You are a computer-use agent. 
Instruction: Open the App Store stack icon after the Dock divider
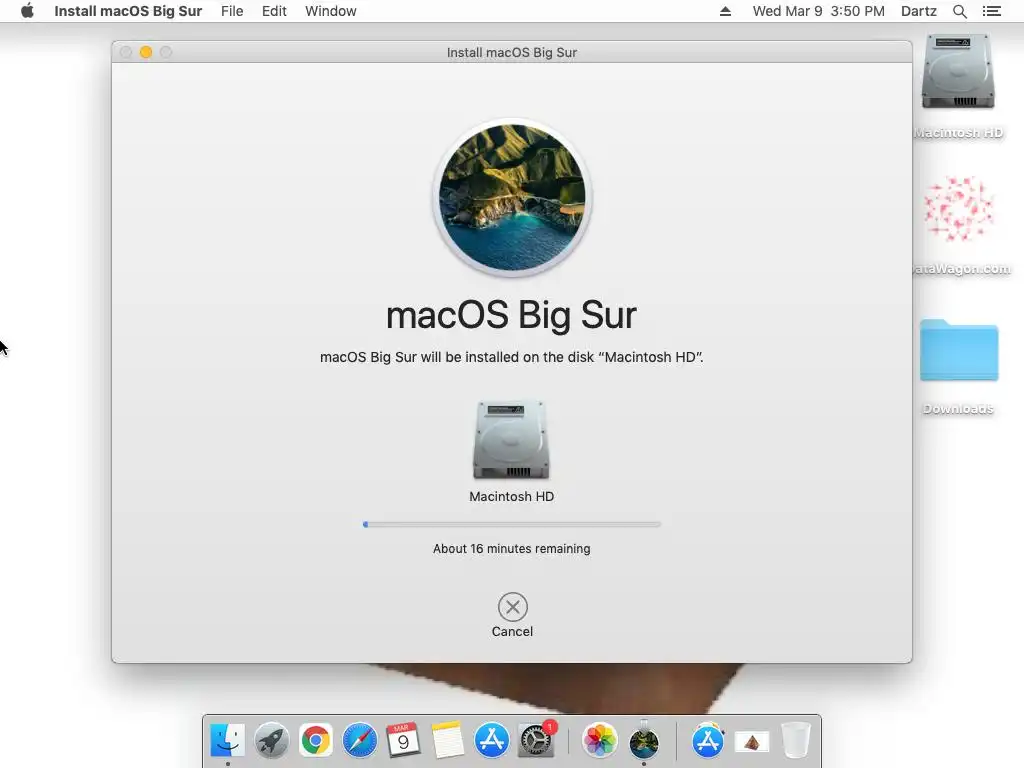click(x=708, y=741)
